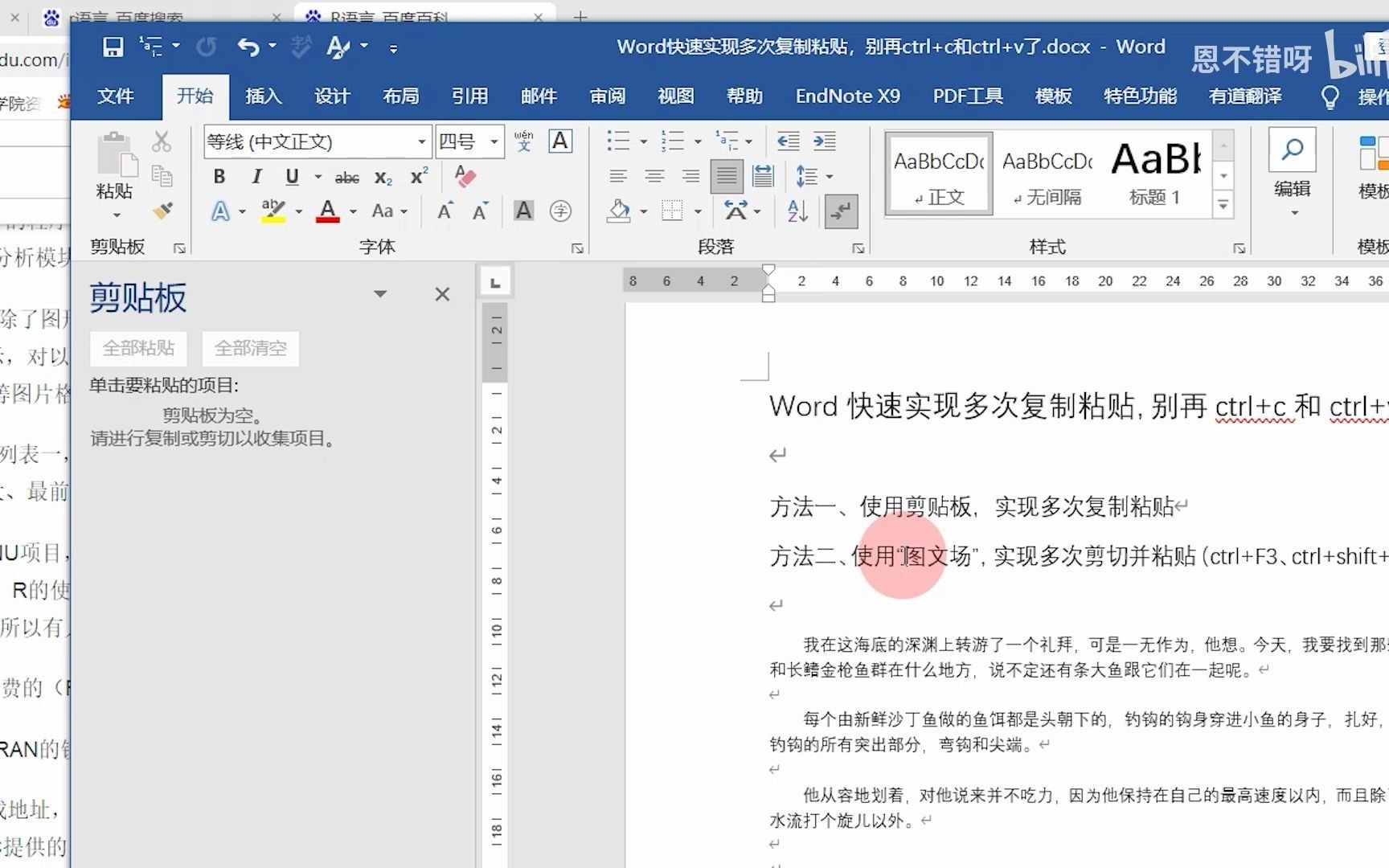This screenshot has width=1389, height=868.
Task: Toggle justify alignment
Action: (727, 176)
